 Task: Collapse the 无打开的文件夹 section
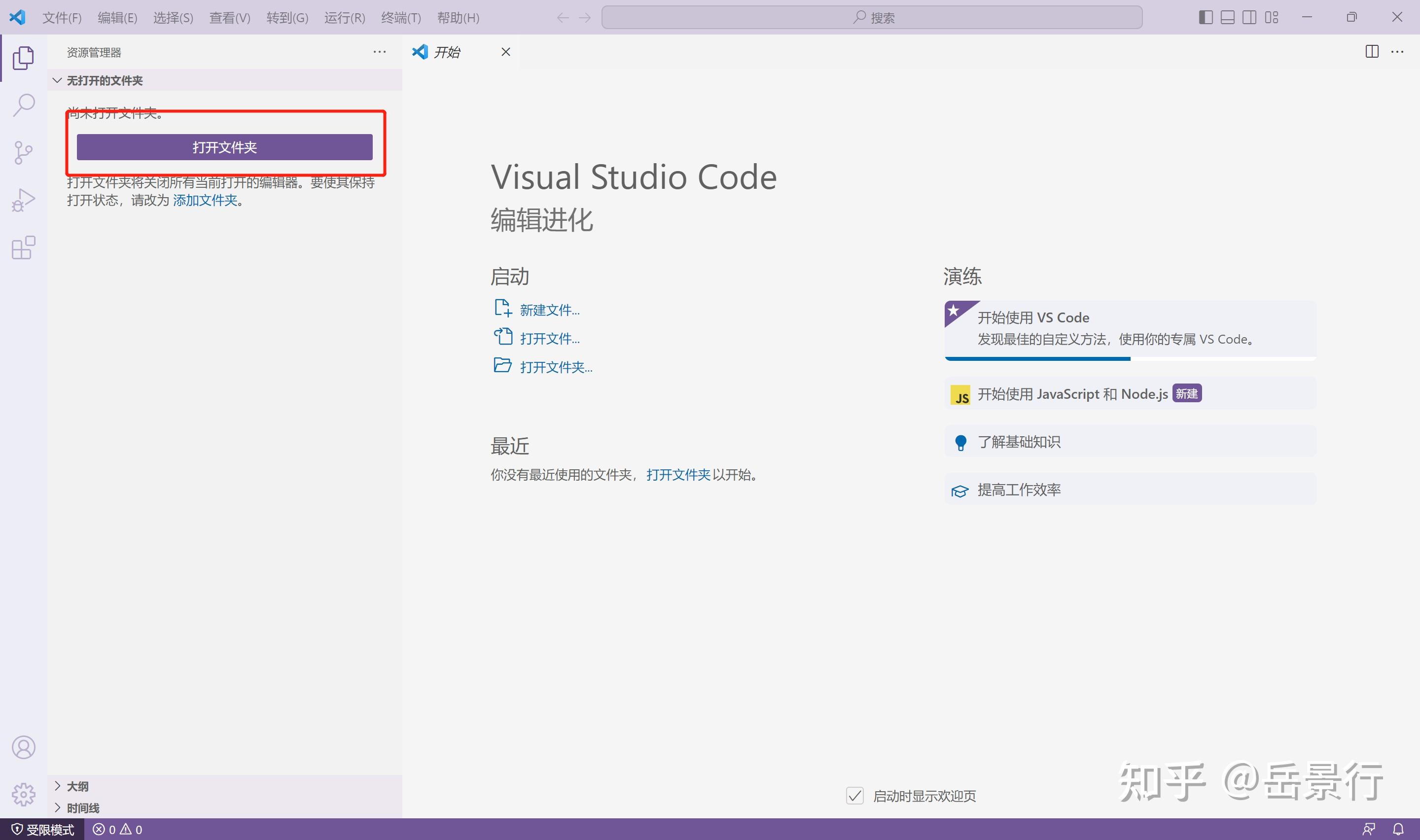pyautogui.click(x=57, y=80)
